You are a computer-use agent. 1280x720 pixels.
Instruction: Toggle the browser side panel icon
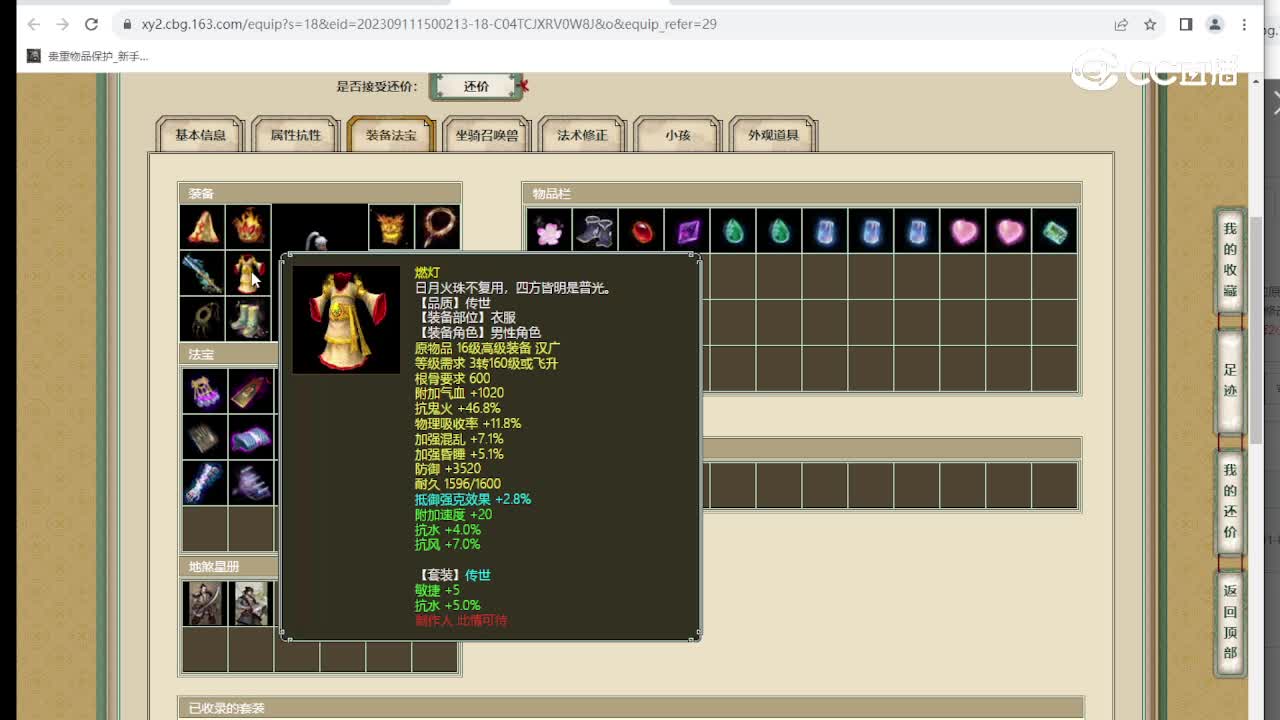(1186, 24)
